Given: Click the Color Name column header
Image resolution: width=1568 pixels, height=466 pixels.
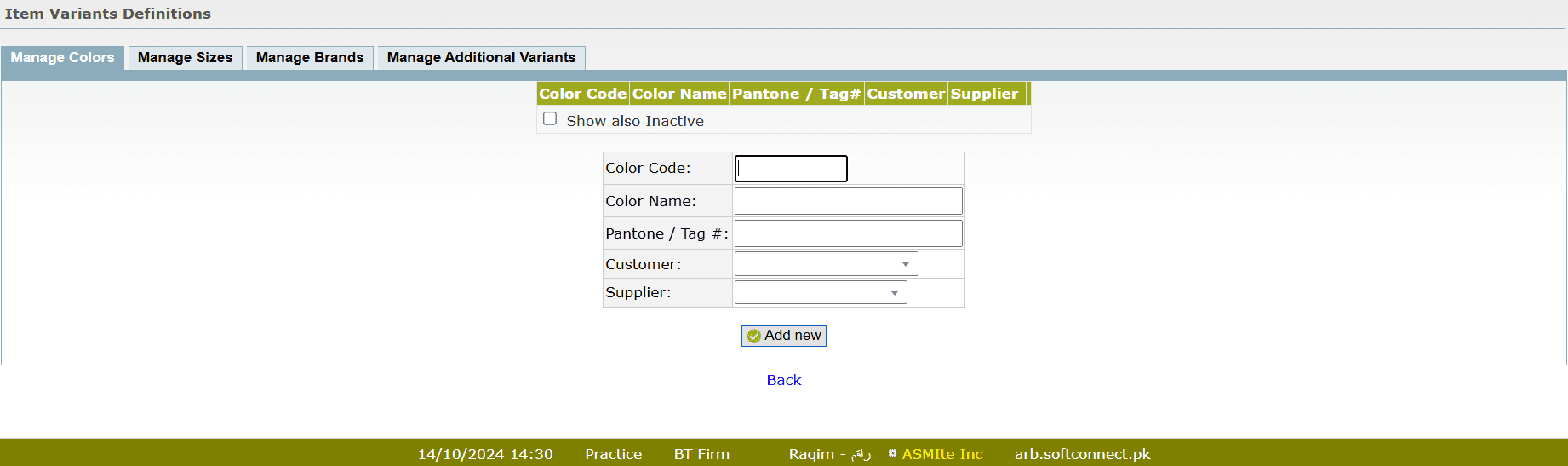Looking at the screenshot, I should (x=679, y=94).
